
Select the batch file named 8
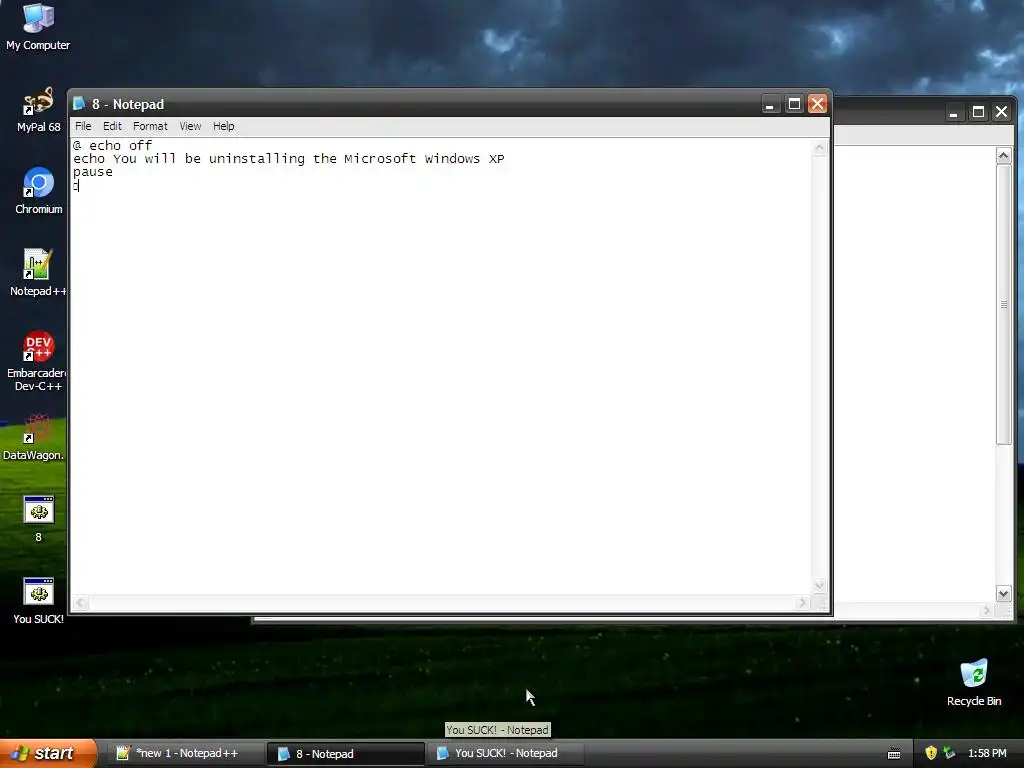pyautogui.click(x=38, y=519)
